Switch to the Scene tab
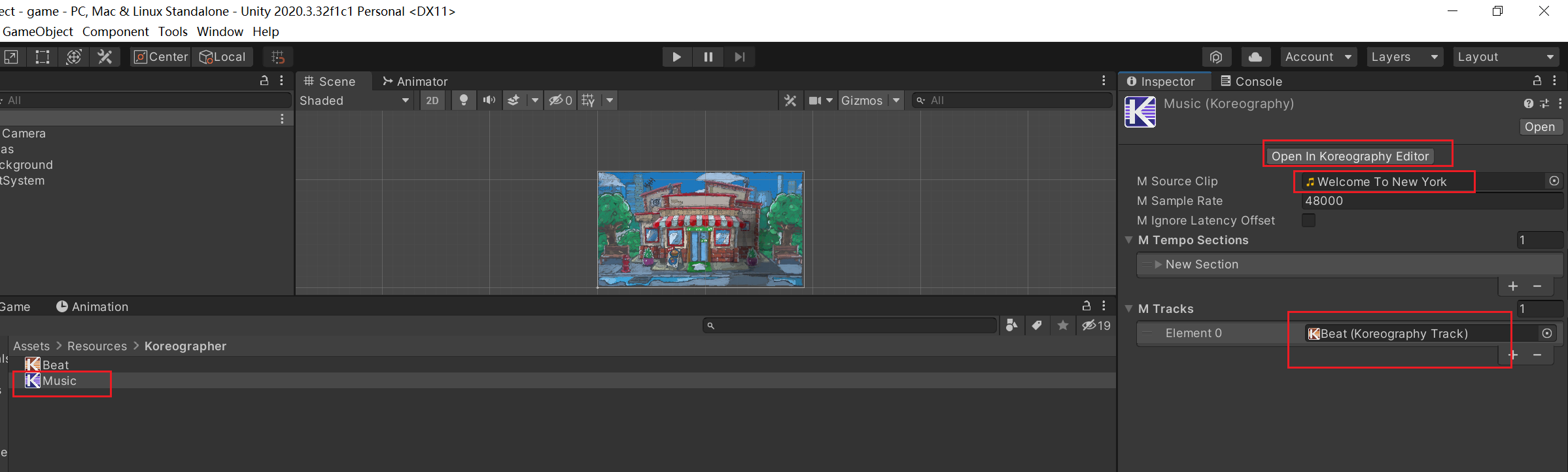Screen dimensions: 1568x472 tap(330, 81)
